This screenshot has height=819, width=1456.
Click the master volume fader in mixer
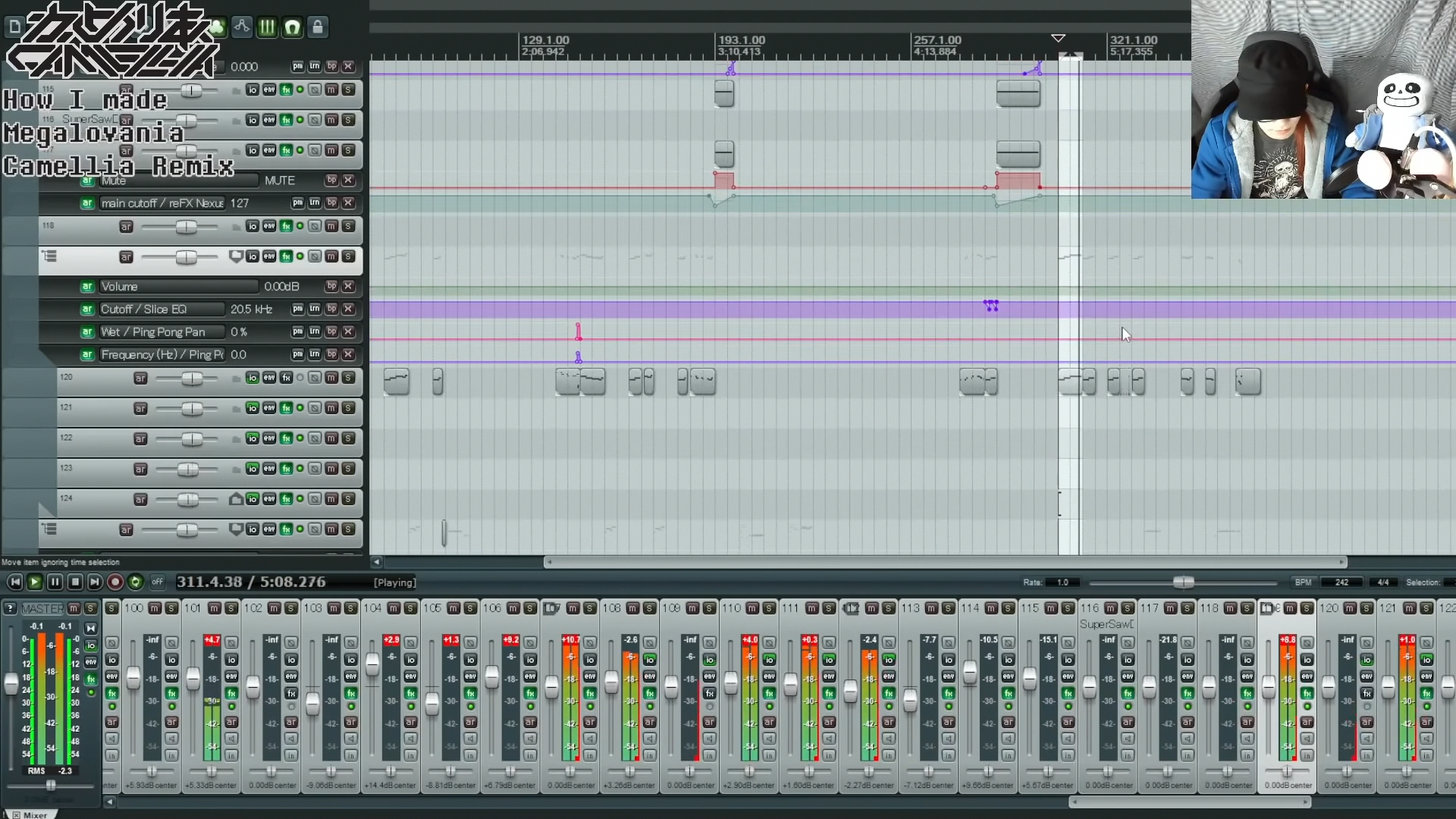[11, 683]
